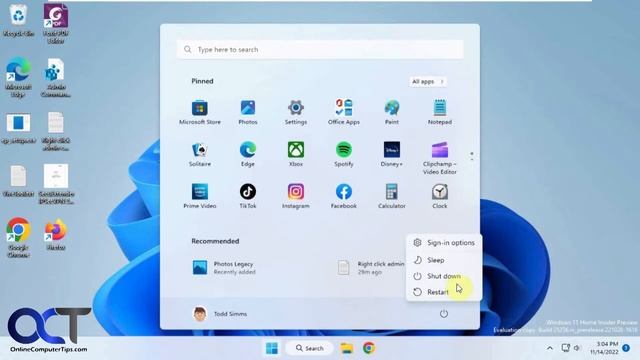Select Restart in the power menu
Viewport: 640px width, 360px height.
pos(444,292)
